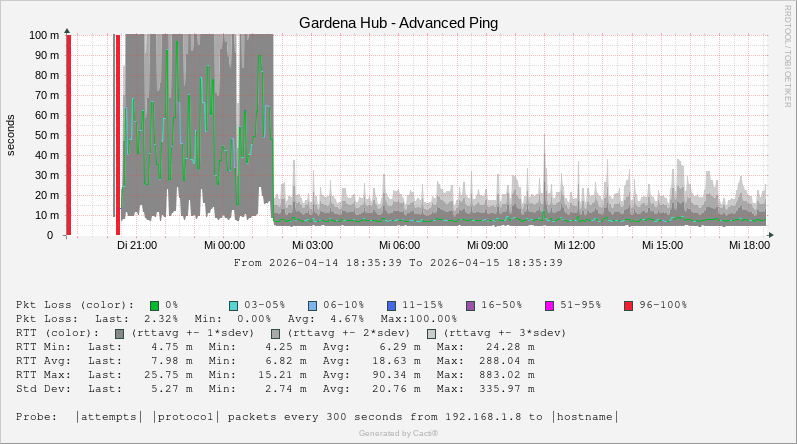Select the Di 21:00 time axis label
The image size is (797, 444).
136,245
